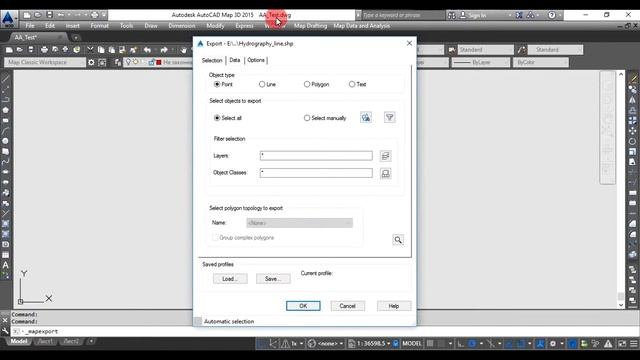This screenshot has width=640, height=360.
Task: Click red layer color swatch in Layers toolbar
Action: pos(159,62)
